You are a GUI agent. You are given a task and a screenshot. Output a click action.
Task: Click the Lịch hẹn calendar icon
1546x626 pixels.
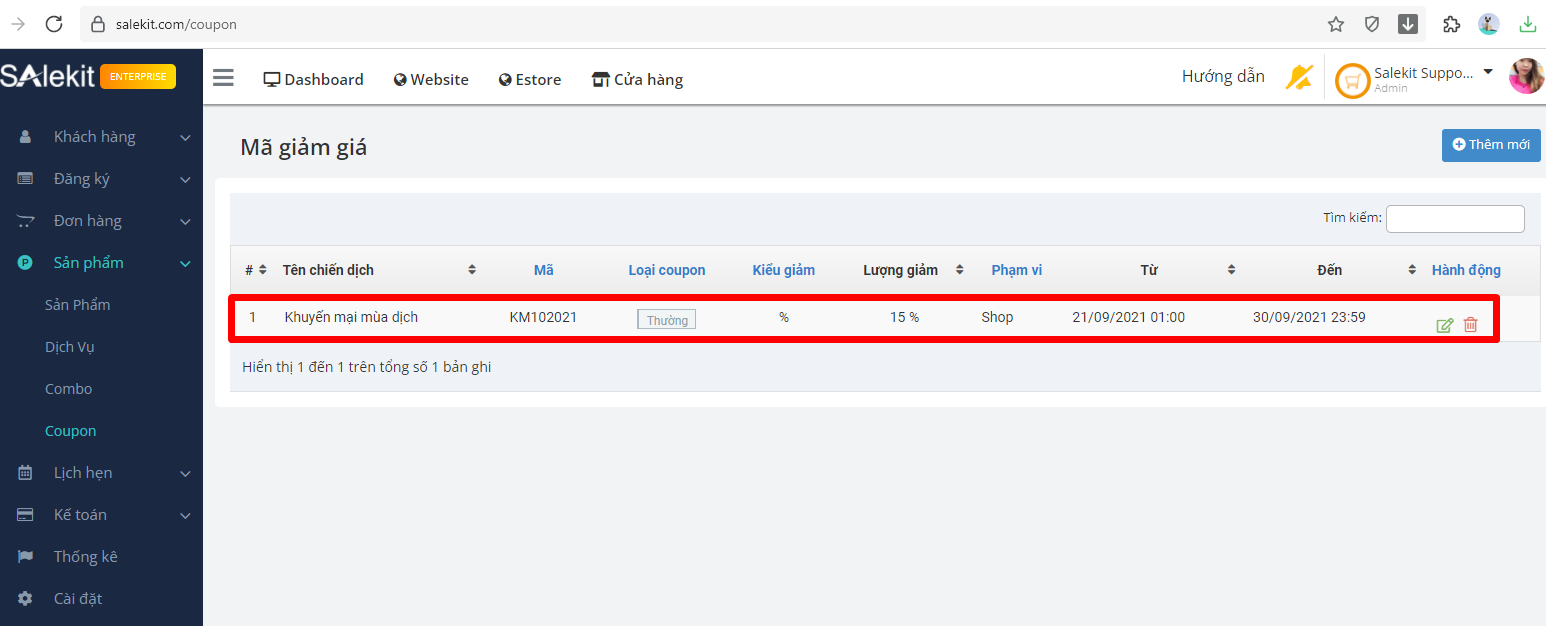coord(26,473)
